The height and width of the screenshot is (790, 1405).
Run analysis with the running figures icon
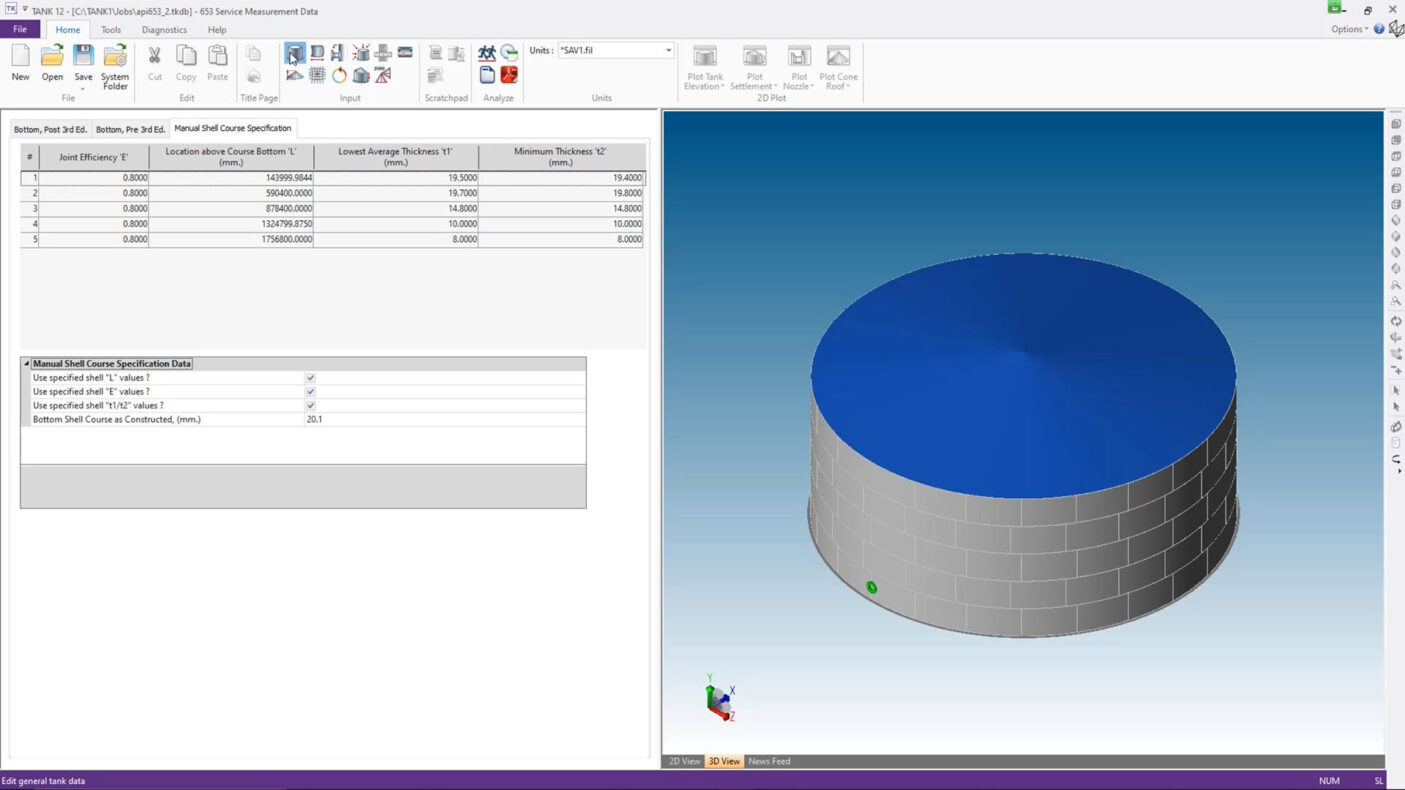(x=487, y=53)
